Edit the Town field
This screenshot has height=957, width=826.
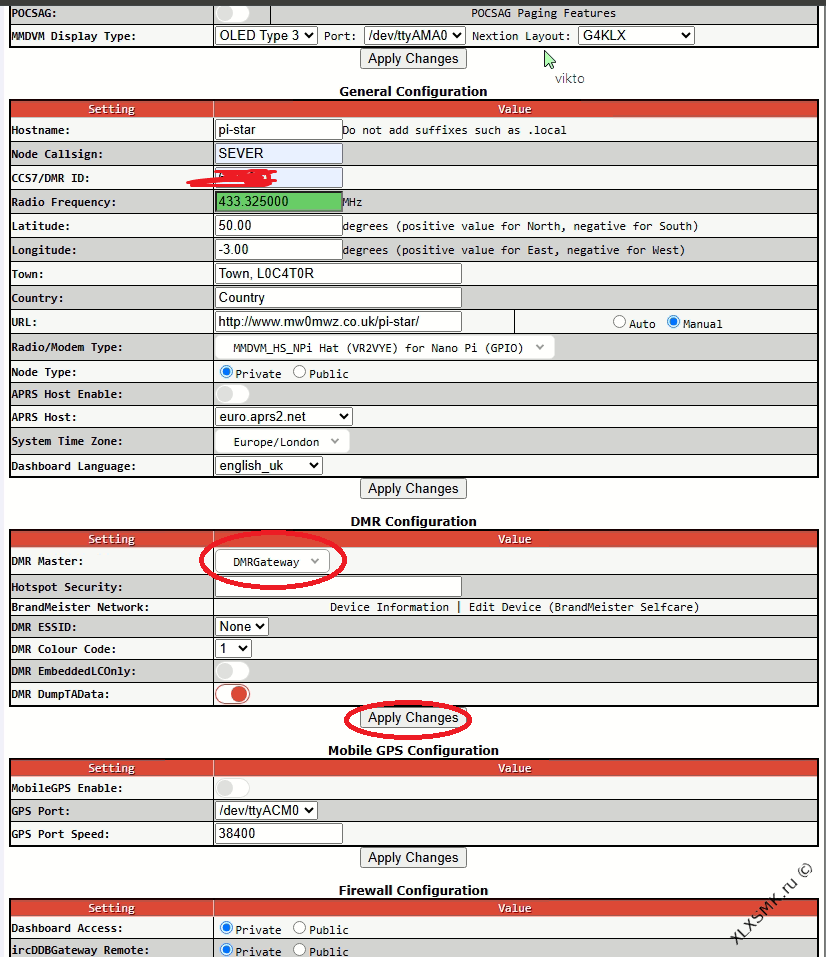(x=338, y=273)
